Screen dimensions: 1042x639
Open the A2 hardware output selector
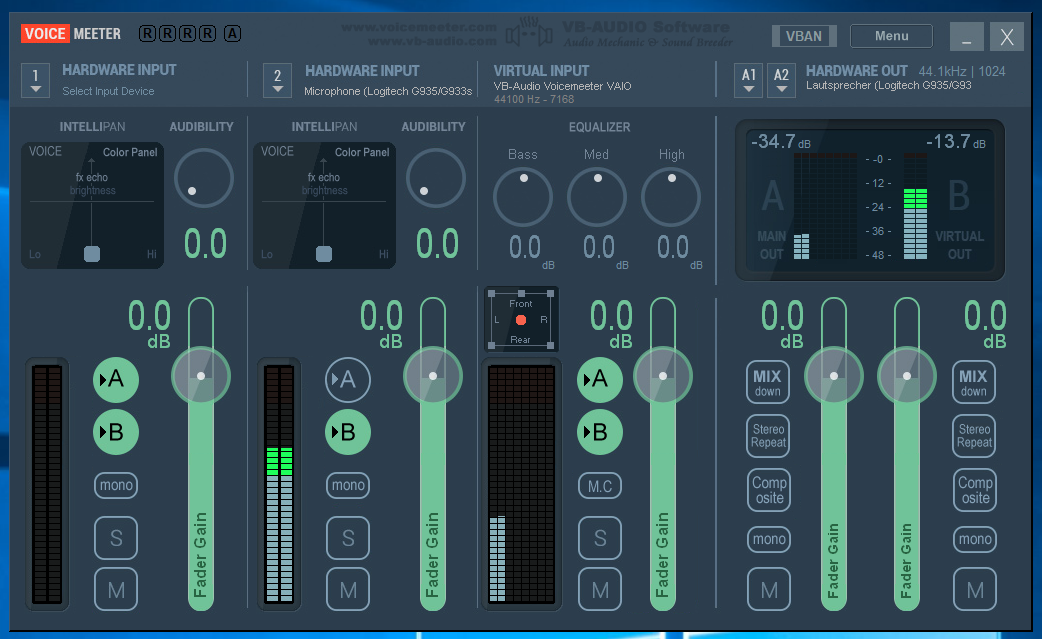pos(781,80)
